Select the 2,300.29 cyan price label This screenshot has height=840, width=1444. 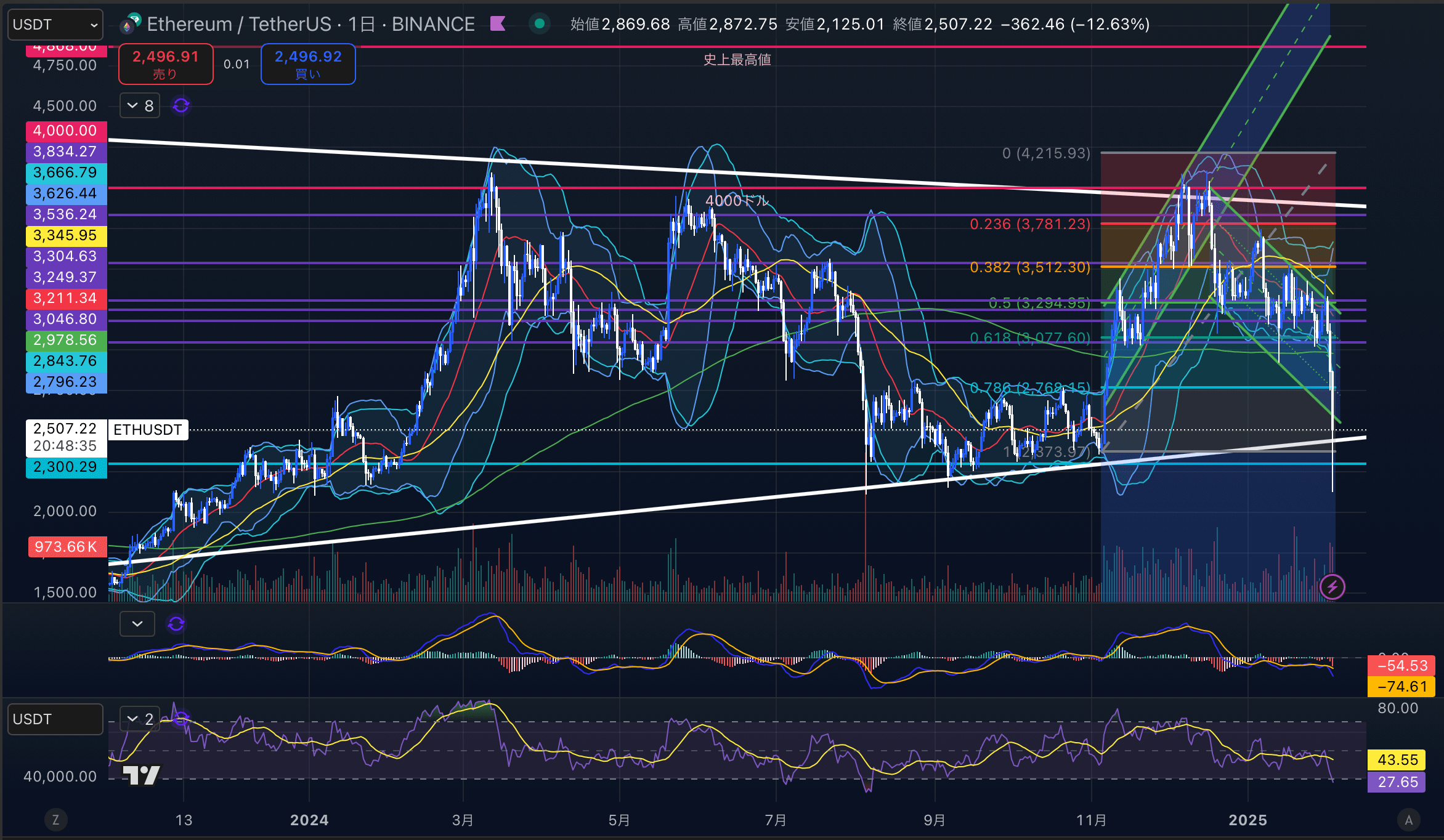66,467
